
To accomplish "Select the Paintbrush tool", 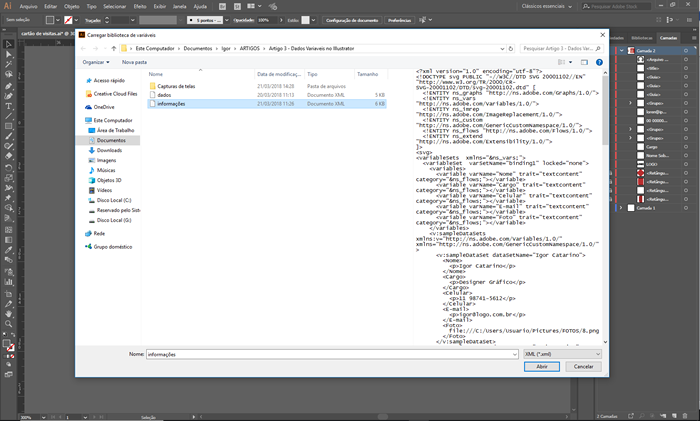I will (8, 136).
